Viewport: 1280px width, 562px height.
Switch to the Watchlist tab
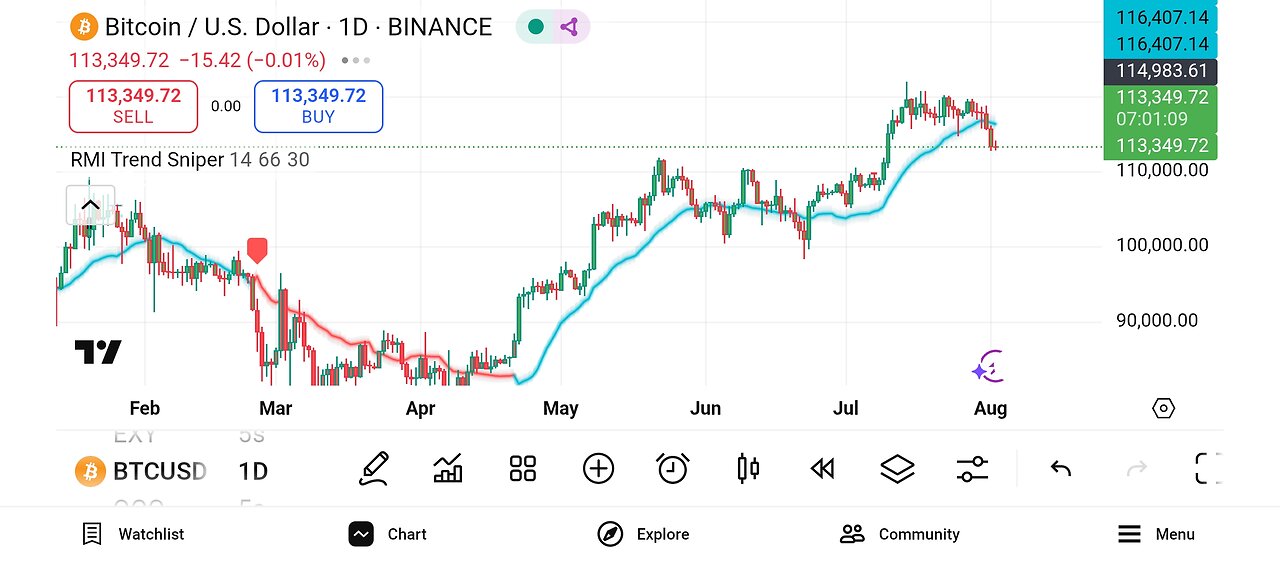tap(133, 534)
